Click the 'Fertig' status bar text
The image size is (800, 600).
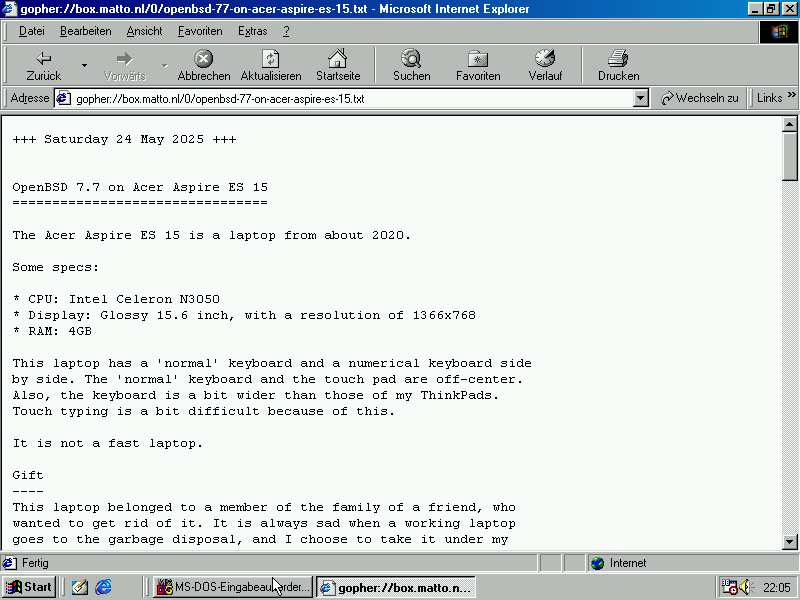click(x=35, y=563)
